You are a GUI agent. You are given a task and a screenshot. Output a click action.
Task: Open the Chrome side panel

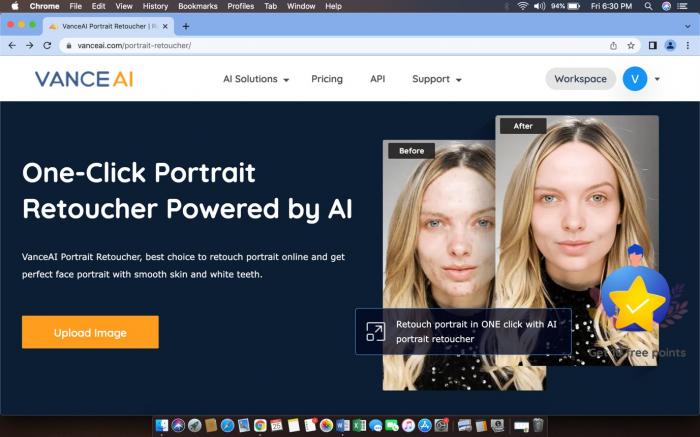(653, 46)
